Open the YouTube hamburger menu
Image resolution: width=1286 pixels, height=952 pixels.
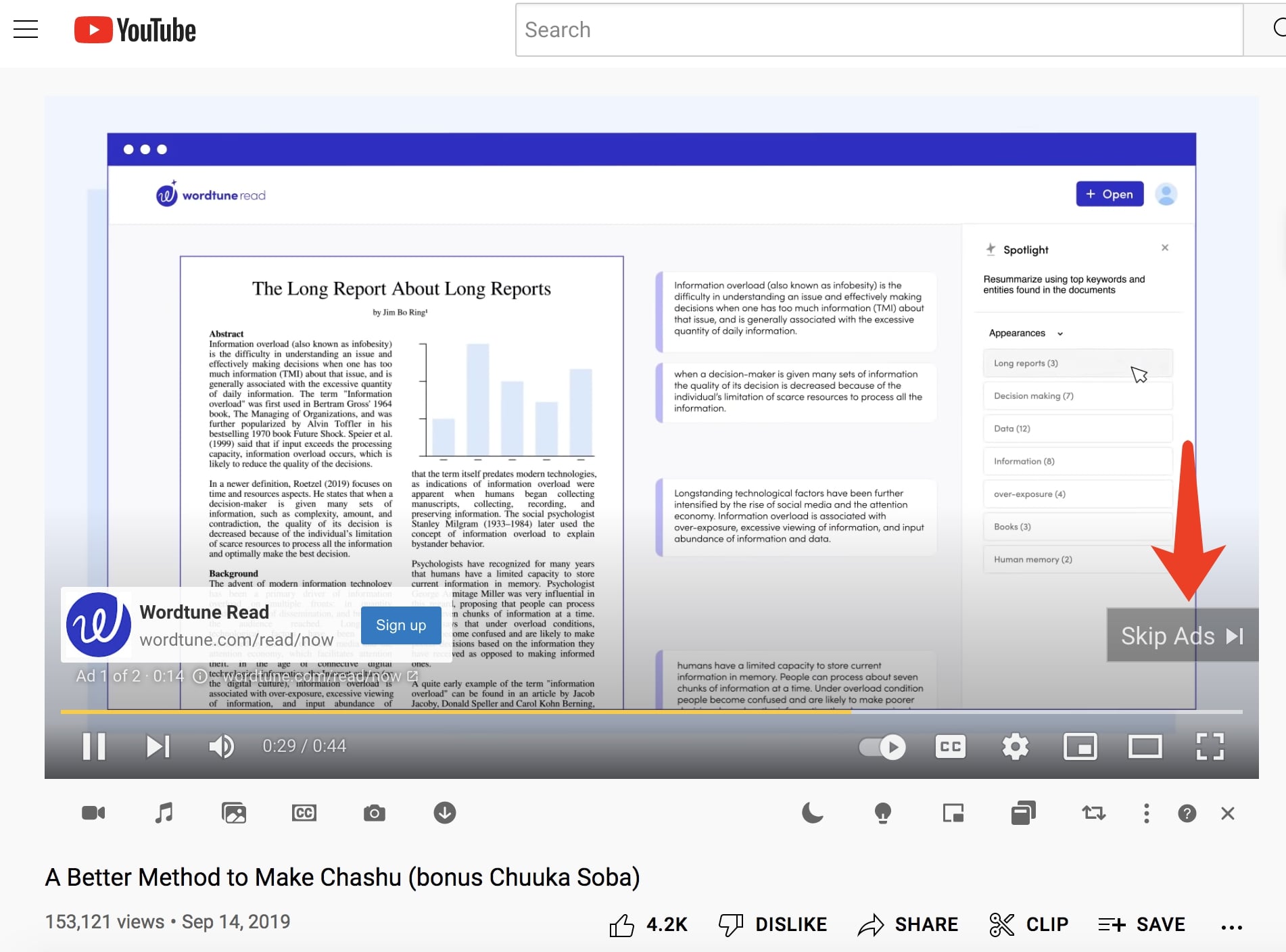(x=25, y=29)
